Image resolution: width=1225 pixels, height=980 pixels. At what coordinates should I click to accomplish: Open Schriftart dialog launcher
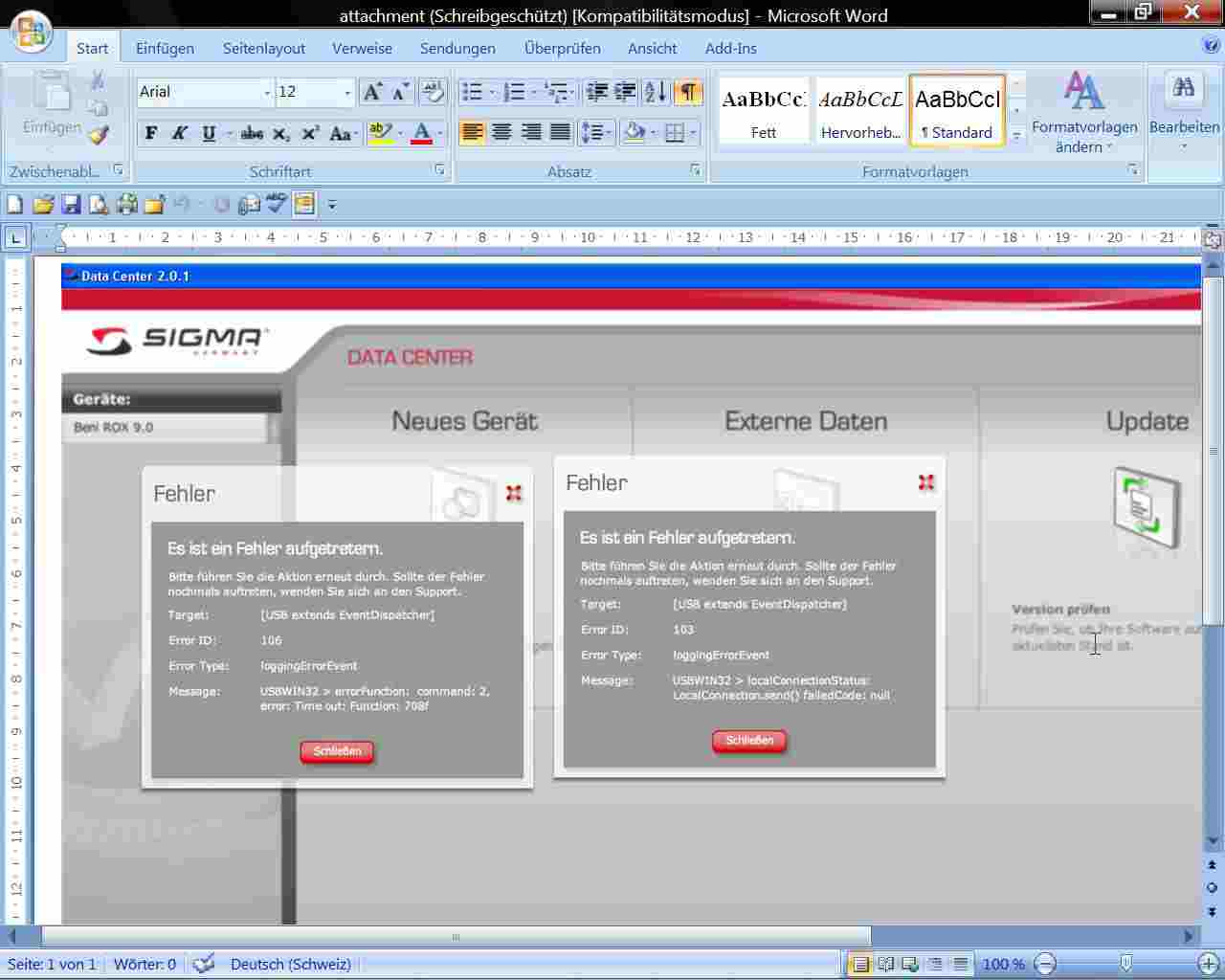point(439,169)
